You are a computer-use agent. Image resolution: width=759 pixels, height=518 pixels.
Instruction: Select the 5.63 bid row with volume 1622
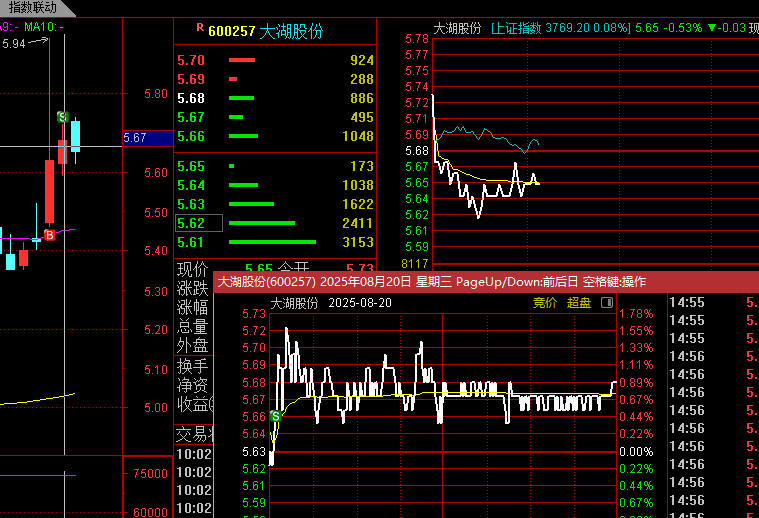pyautogui.click(x=275, y=204)
